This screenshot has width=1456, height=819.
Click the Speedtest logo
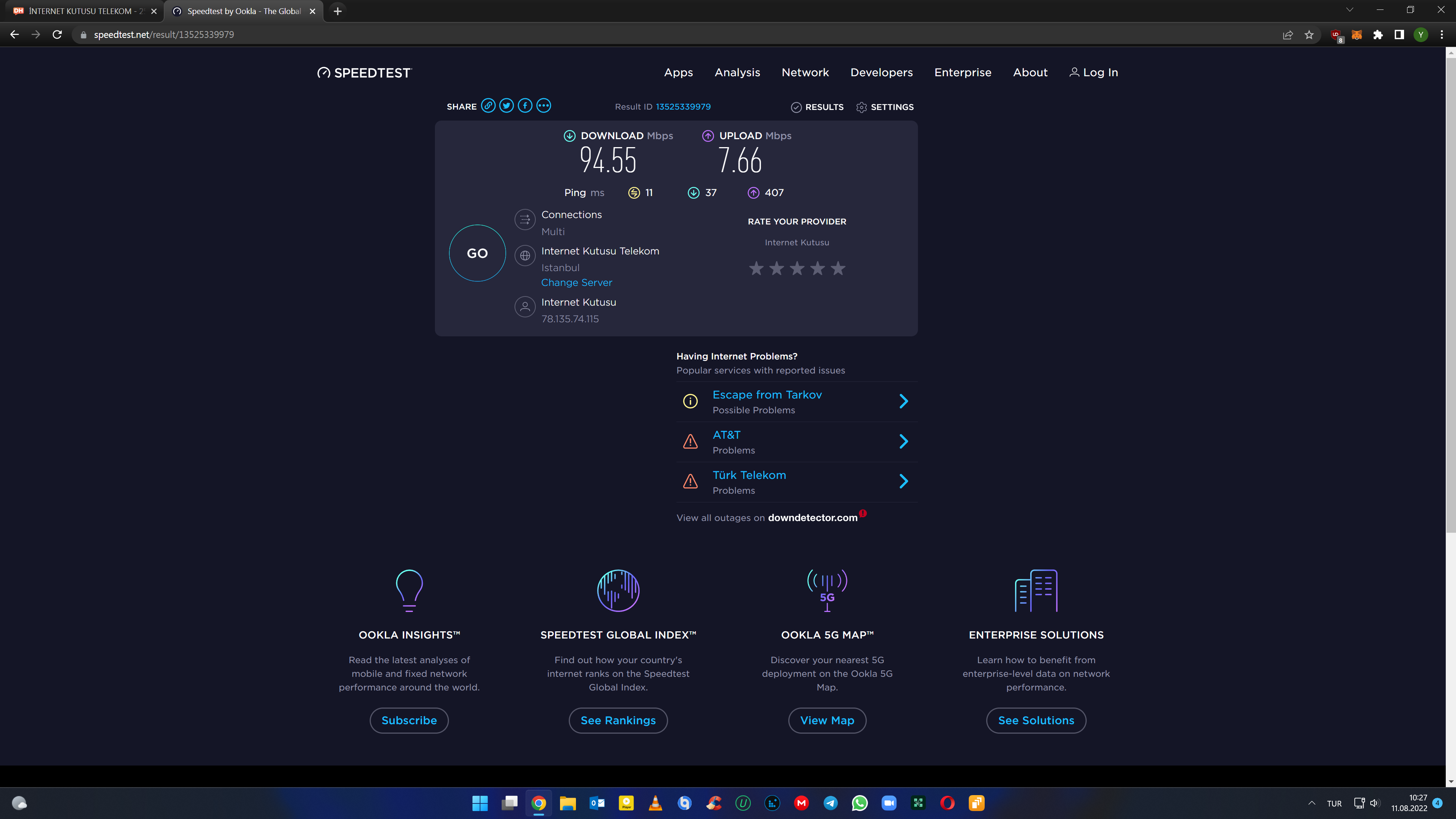point(364,73)
